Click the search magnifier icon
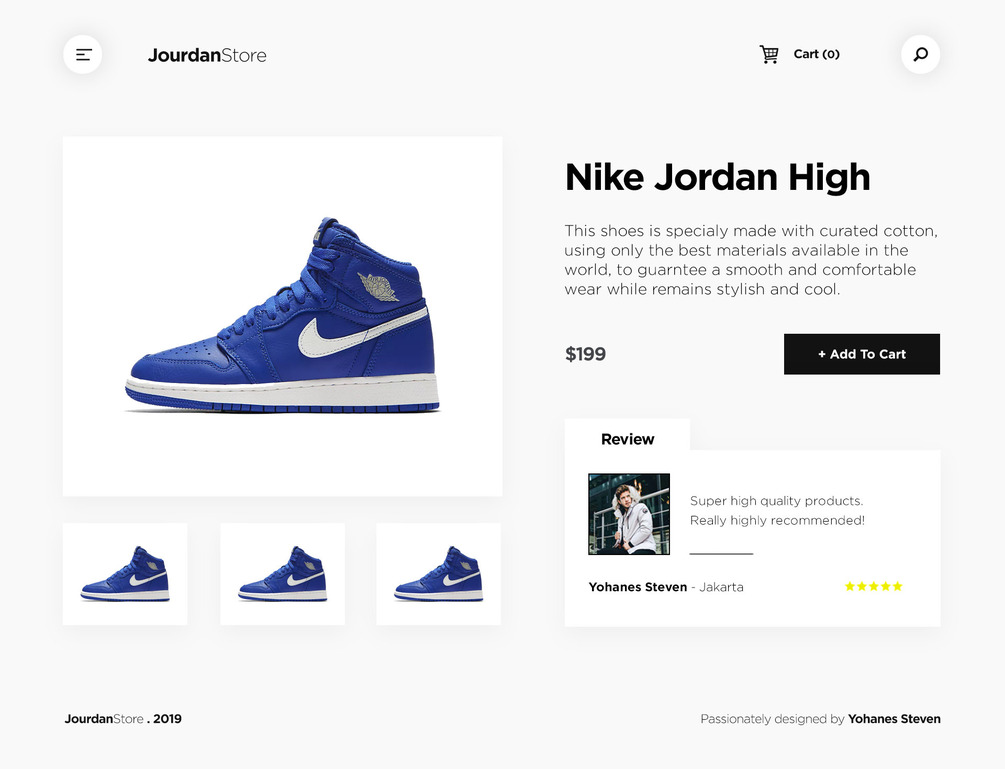 pos(920,54)
